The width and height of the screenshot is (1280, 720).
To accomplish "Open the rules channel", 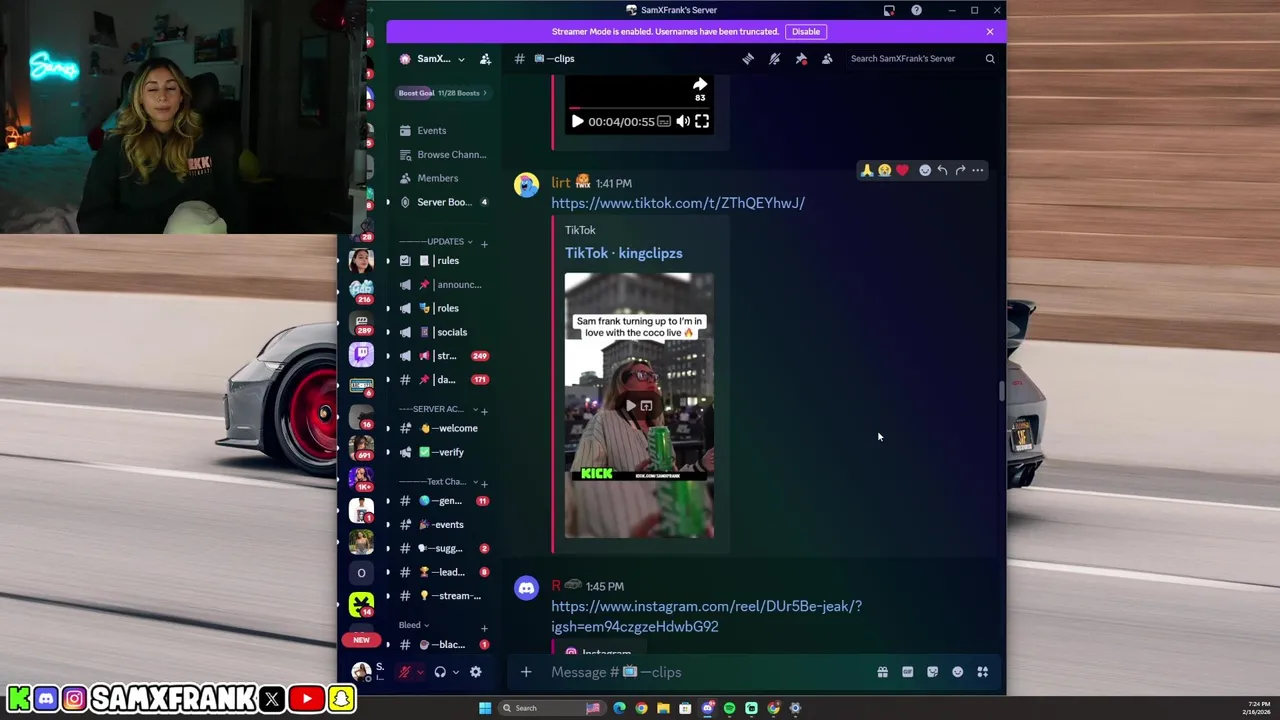I will 445,261.
